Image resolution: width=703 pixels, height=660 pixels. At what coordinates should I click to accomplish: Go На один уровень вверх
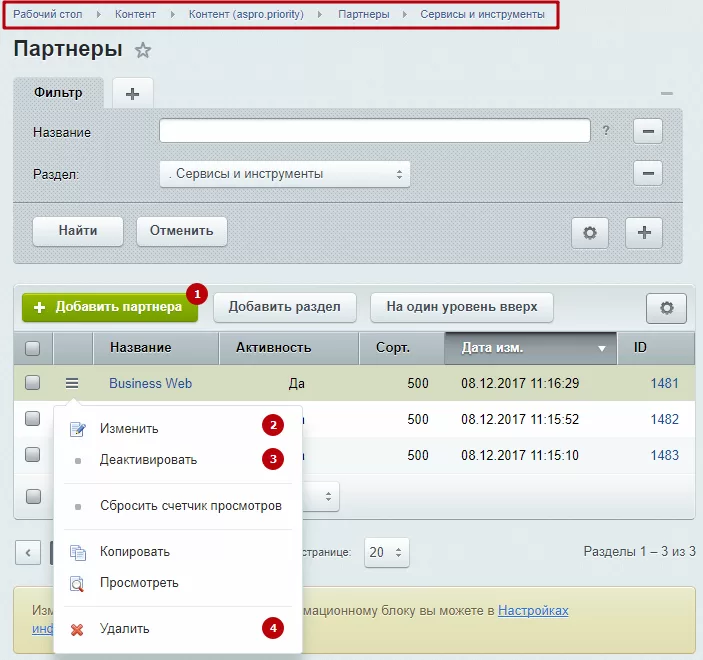(x=462, y=307)
